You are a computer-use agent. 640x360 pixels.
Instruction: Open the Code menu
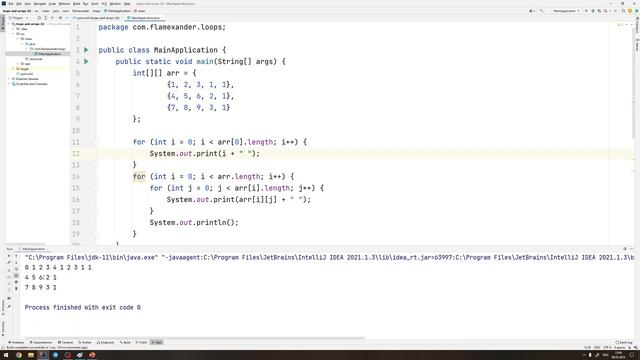[52, 4]
